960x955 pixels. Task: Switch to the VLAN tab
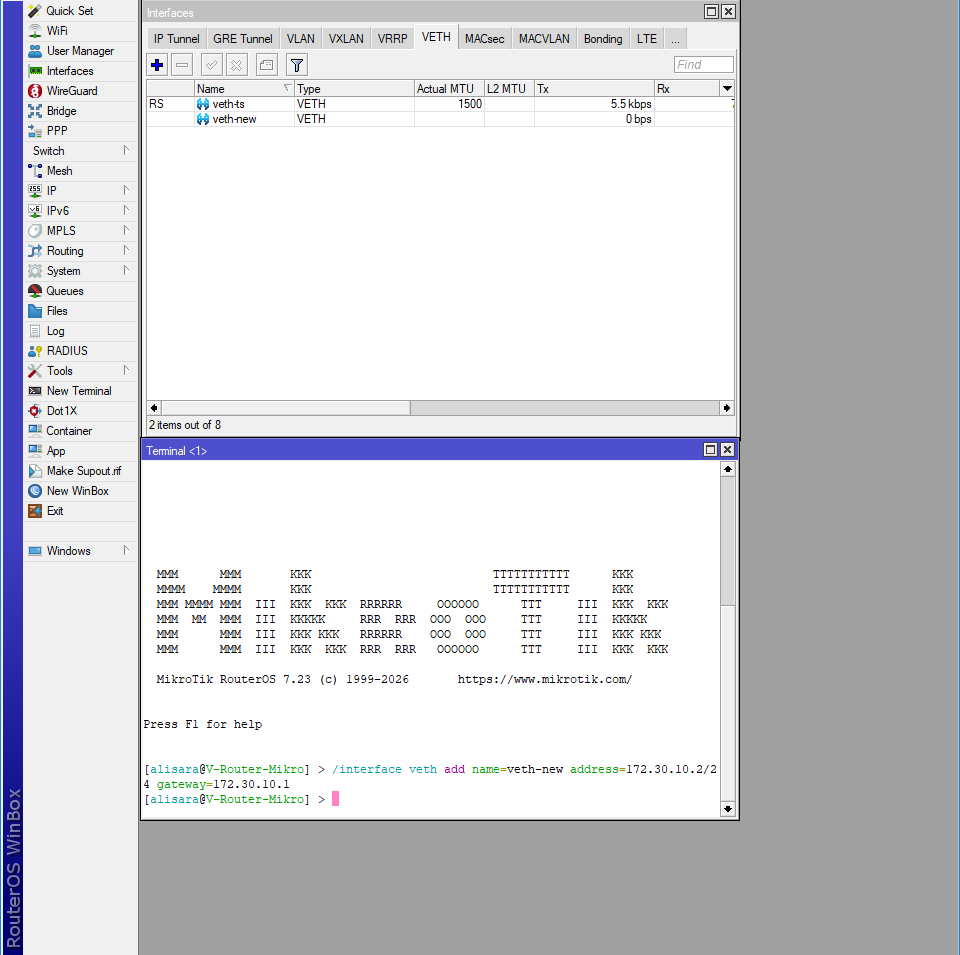301,39
